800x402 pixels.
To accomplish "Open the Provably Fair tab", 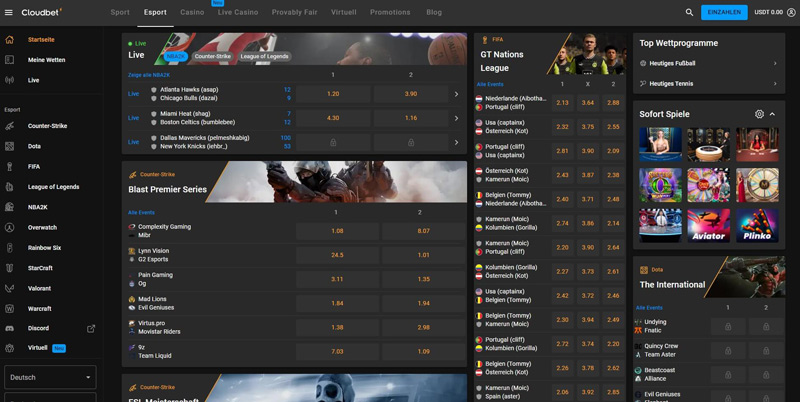I will coord(294,12).
